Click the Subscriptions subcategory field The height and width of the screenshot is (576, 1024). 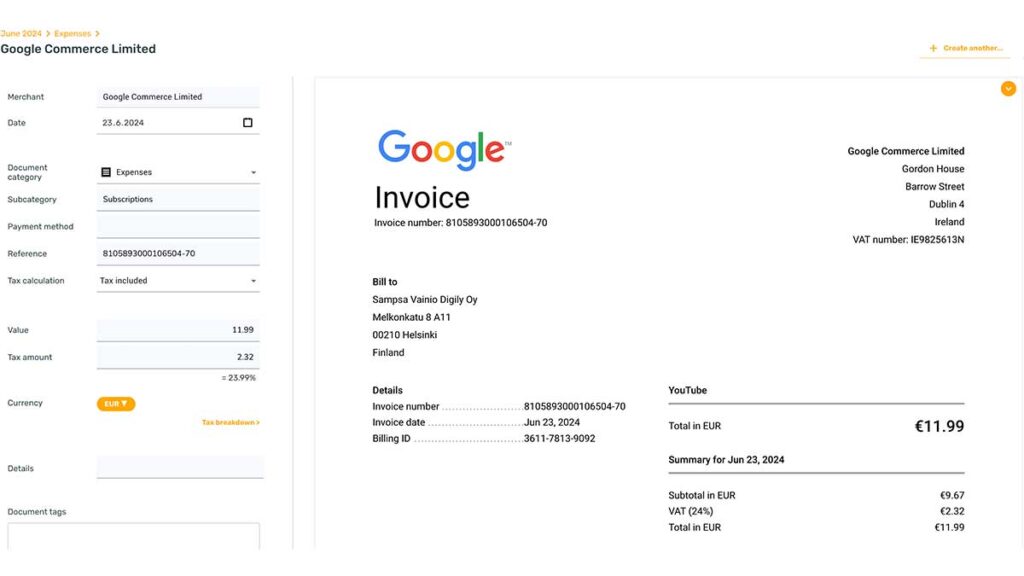point(177,198)
